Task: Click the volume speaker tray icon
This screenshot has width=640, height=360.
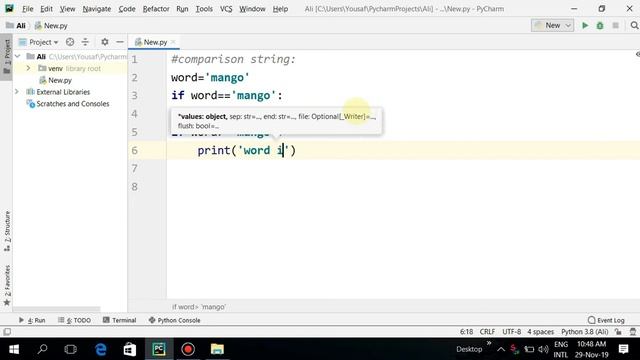Action: (543, 349)
